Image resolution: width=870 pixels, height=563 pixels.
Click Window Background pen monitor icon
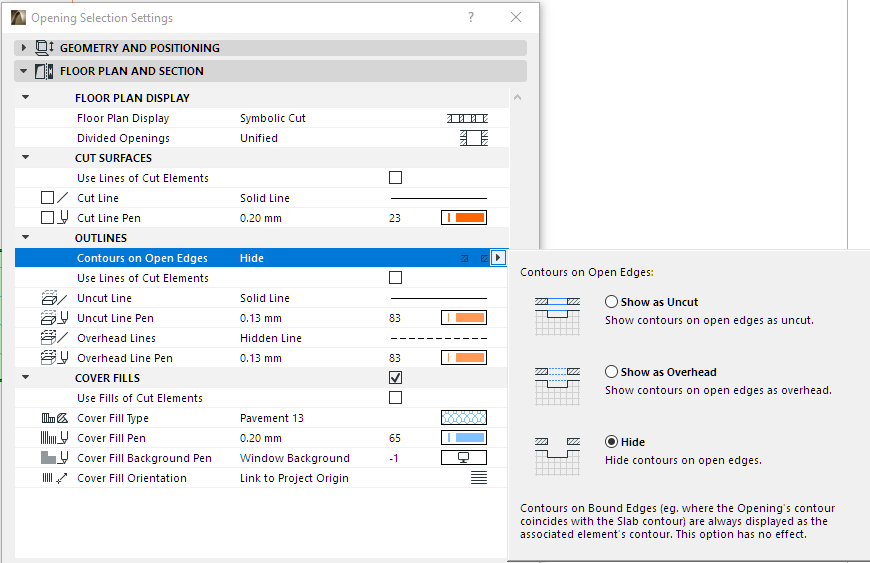click(x=464, y=458)
